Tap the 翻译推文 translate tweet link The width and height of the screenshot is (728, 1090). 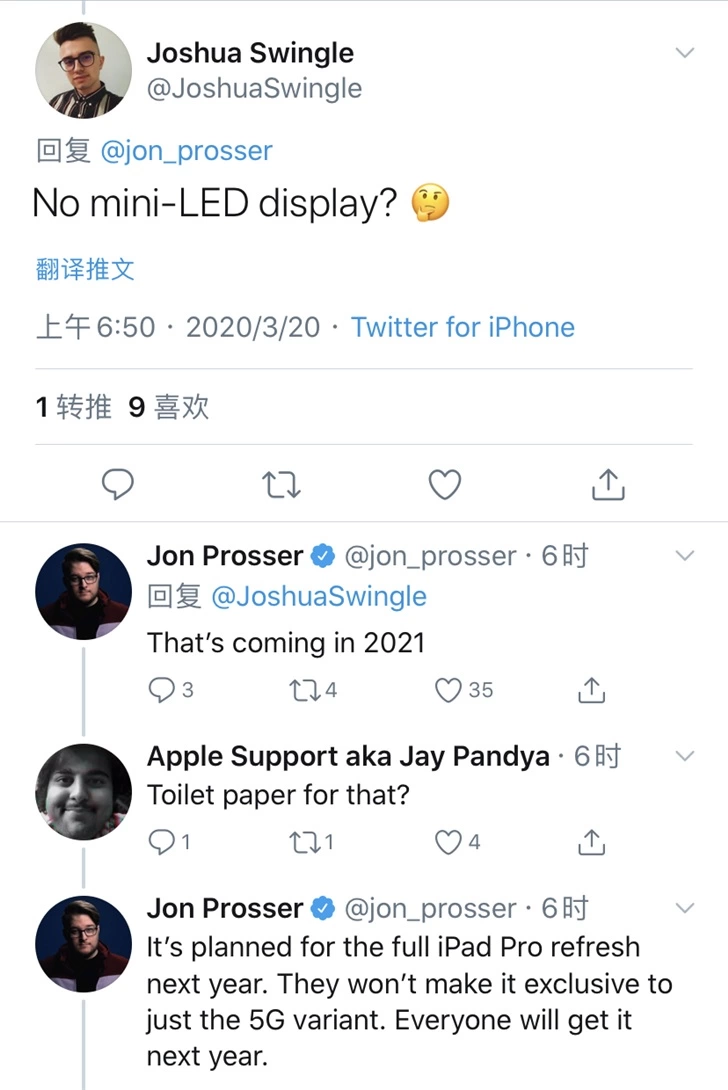[x=84, y=268]
